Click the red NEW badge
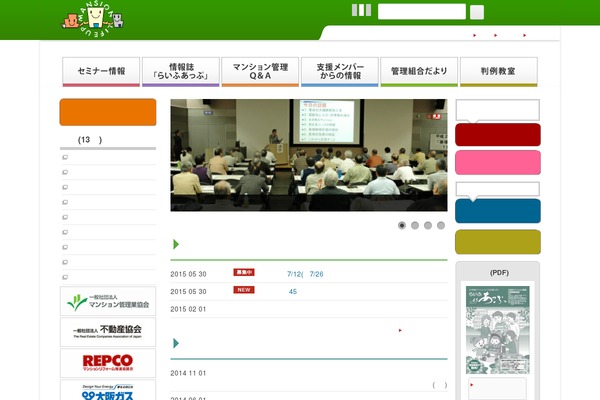This screenshot has height=400, width=600. point(244,290)
